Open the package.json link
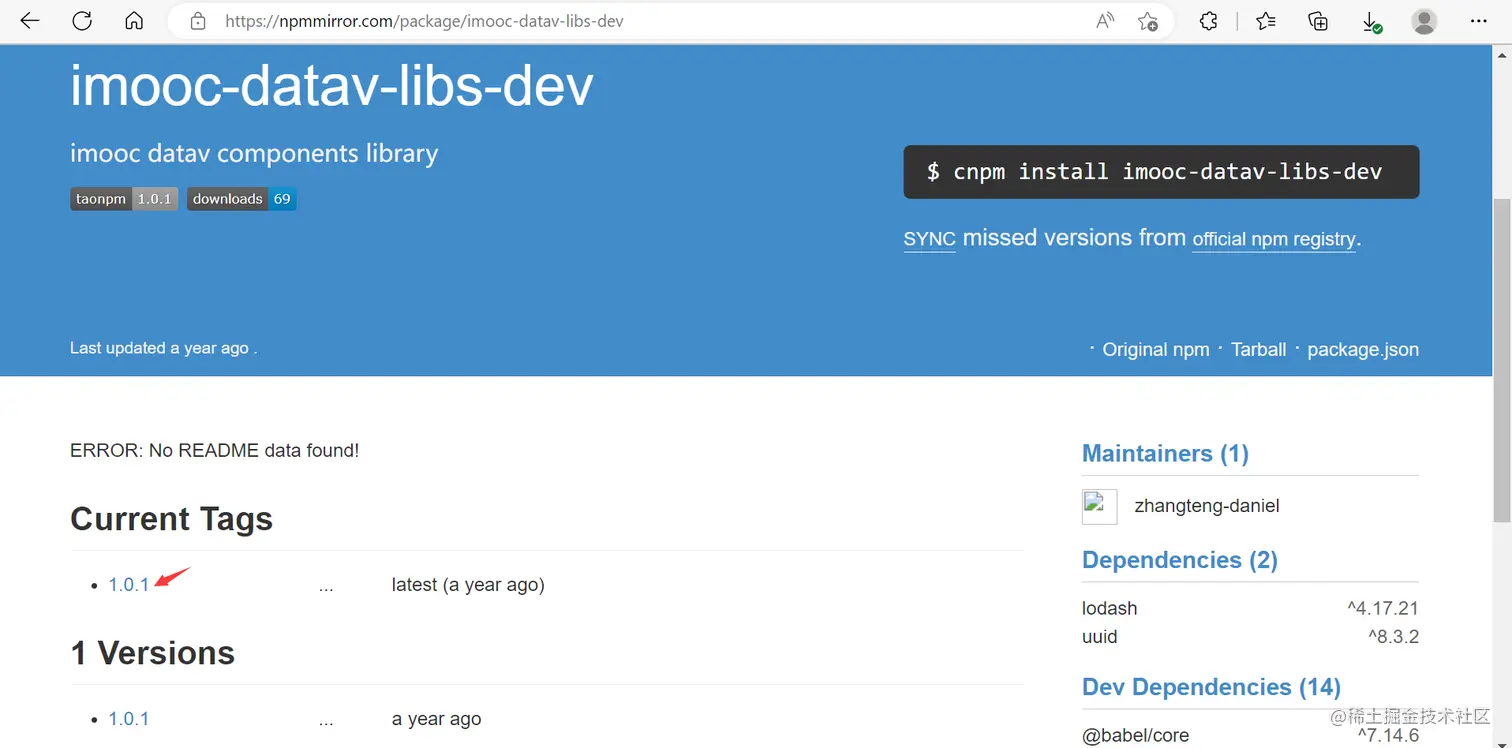 pyautogui.click(x=1363, y=349)
